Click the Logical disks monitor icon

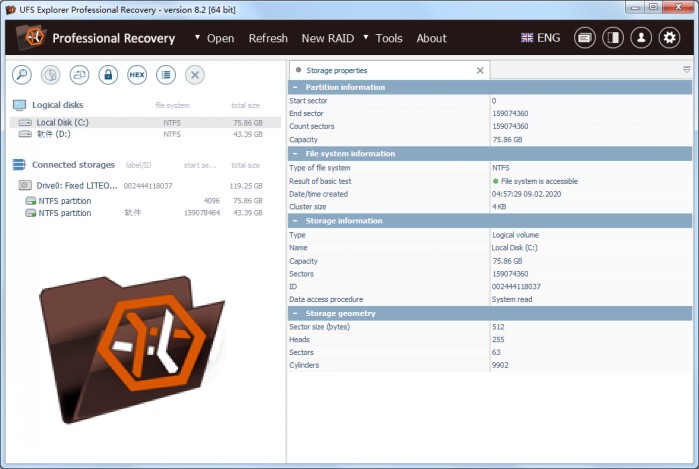pyautogui.click(x=19, y=105)
